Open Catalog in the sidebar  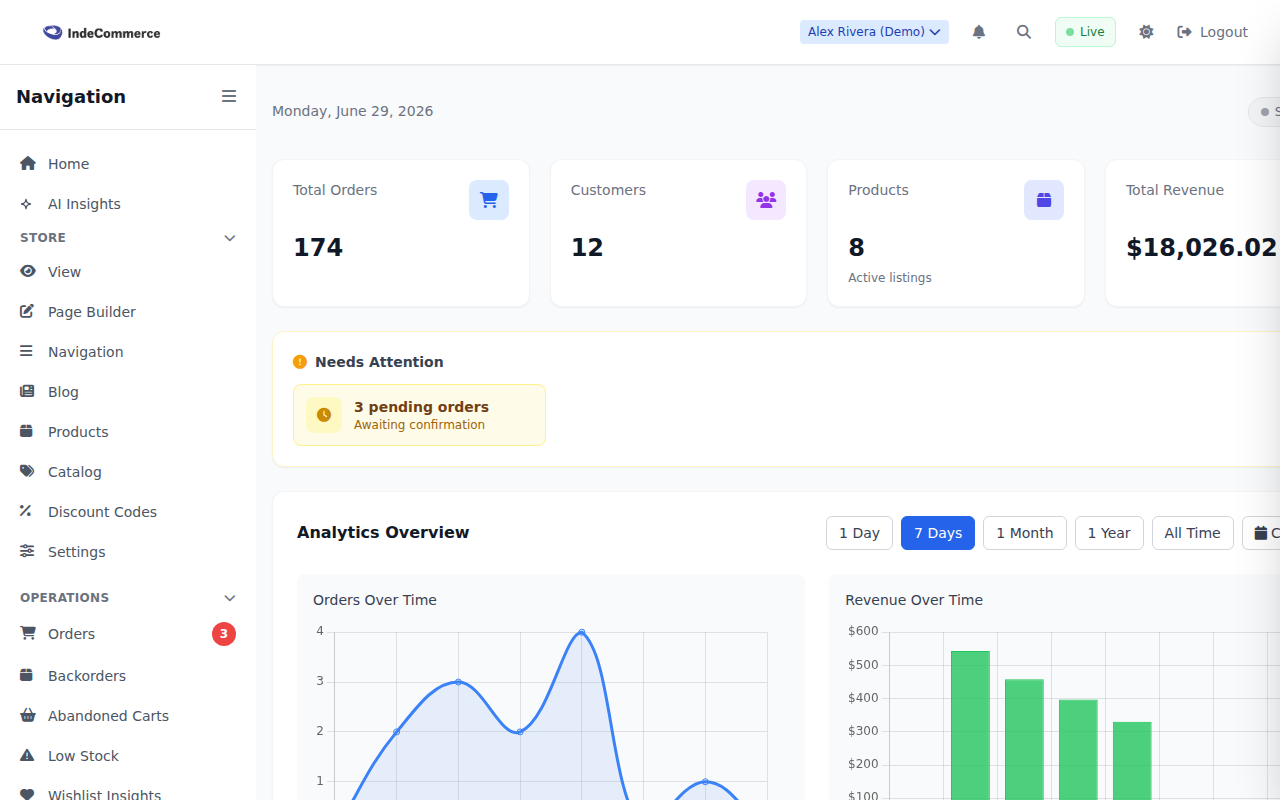point(128,472)
